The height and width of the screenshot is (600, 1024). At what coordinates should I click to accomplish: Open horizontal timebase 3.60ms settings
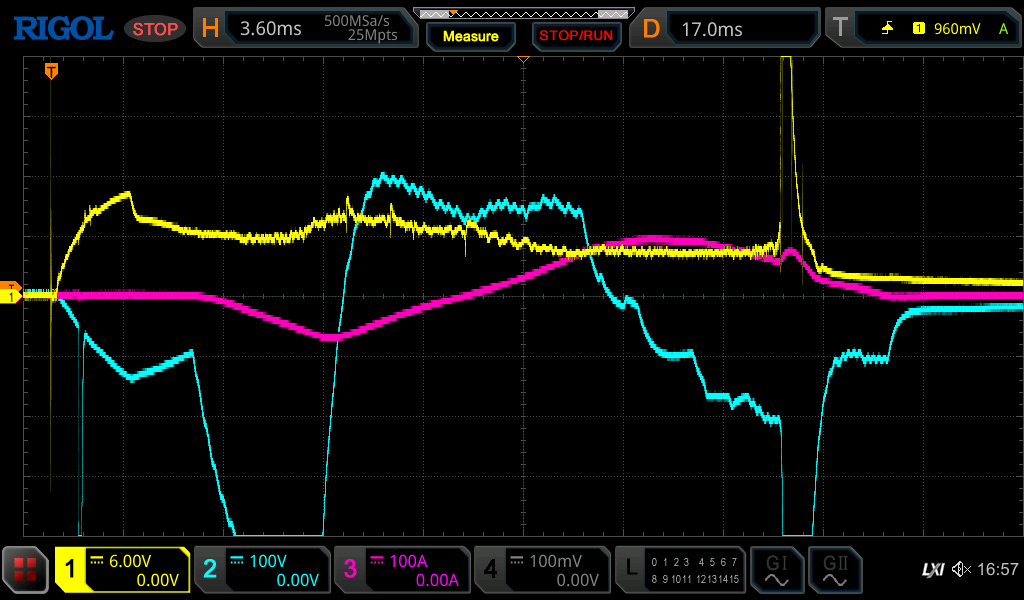pos(305,29)
